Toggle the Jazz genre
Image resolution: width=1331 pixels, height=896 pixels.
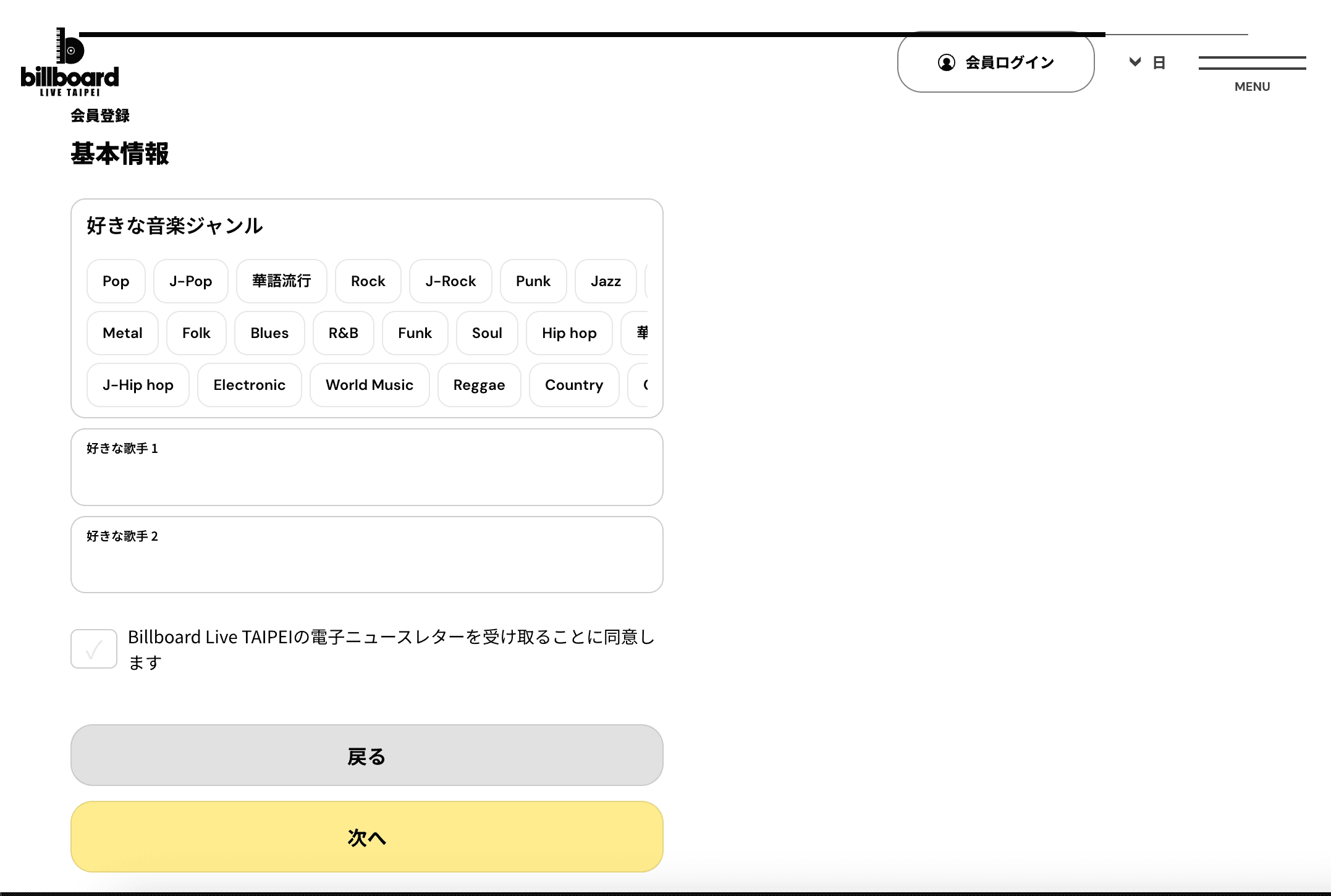605,281
